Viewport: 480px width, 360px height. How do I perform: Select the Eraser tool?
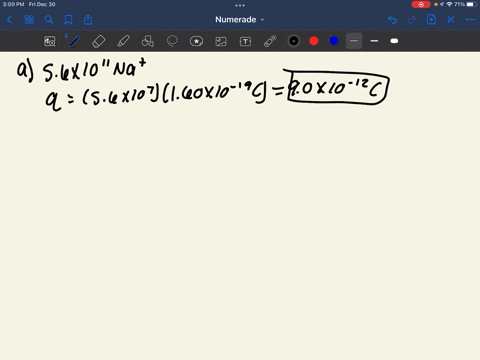[98, 41]
